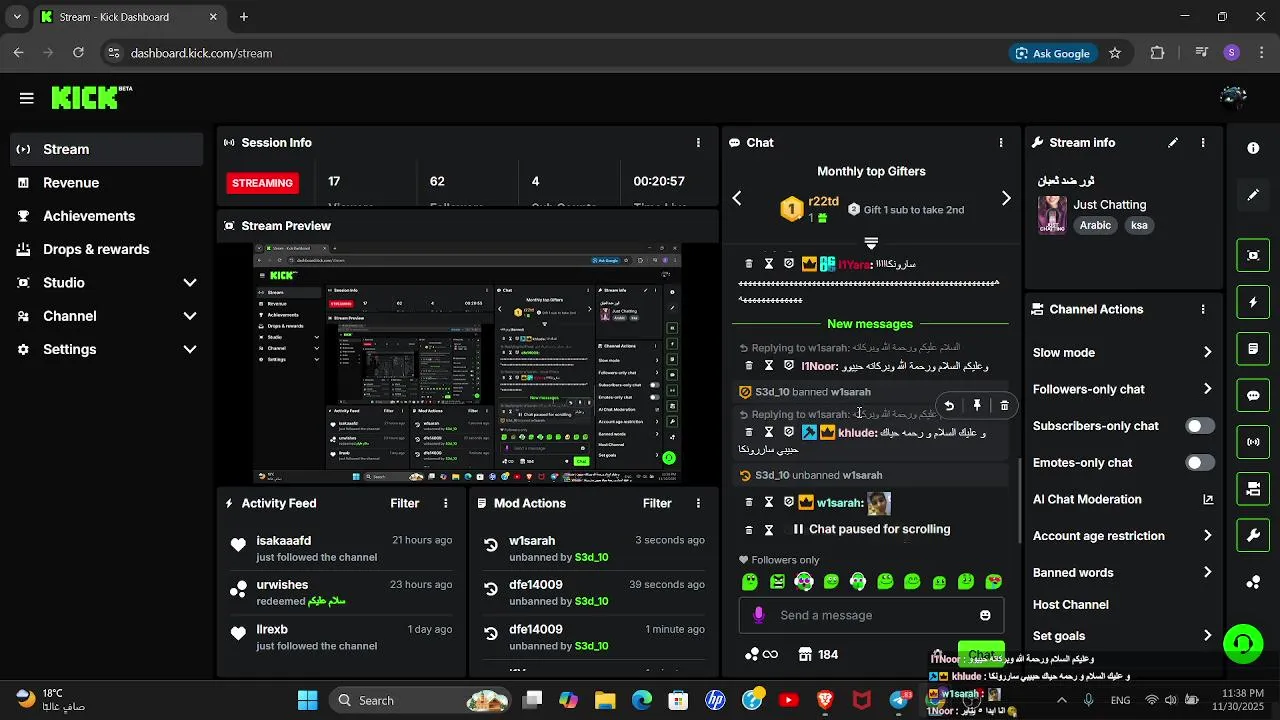Image resolution: width=1280 pixels, height=720 pixels.
Task: Click the heart-eyes emote in quick emotes
Action: point(993,581)
